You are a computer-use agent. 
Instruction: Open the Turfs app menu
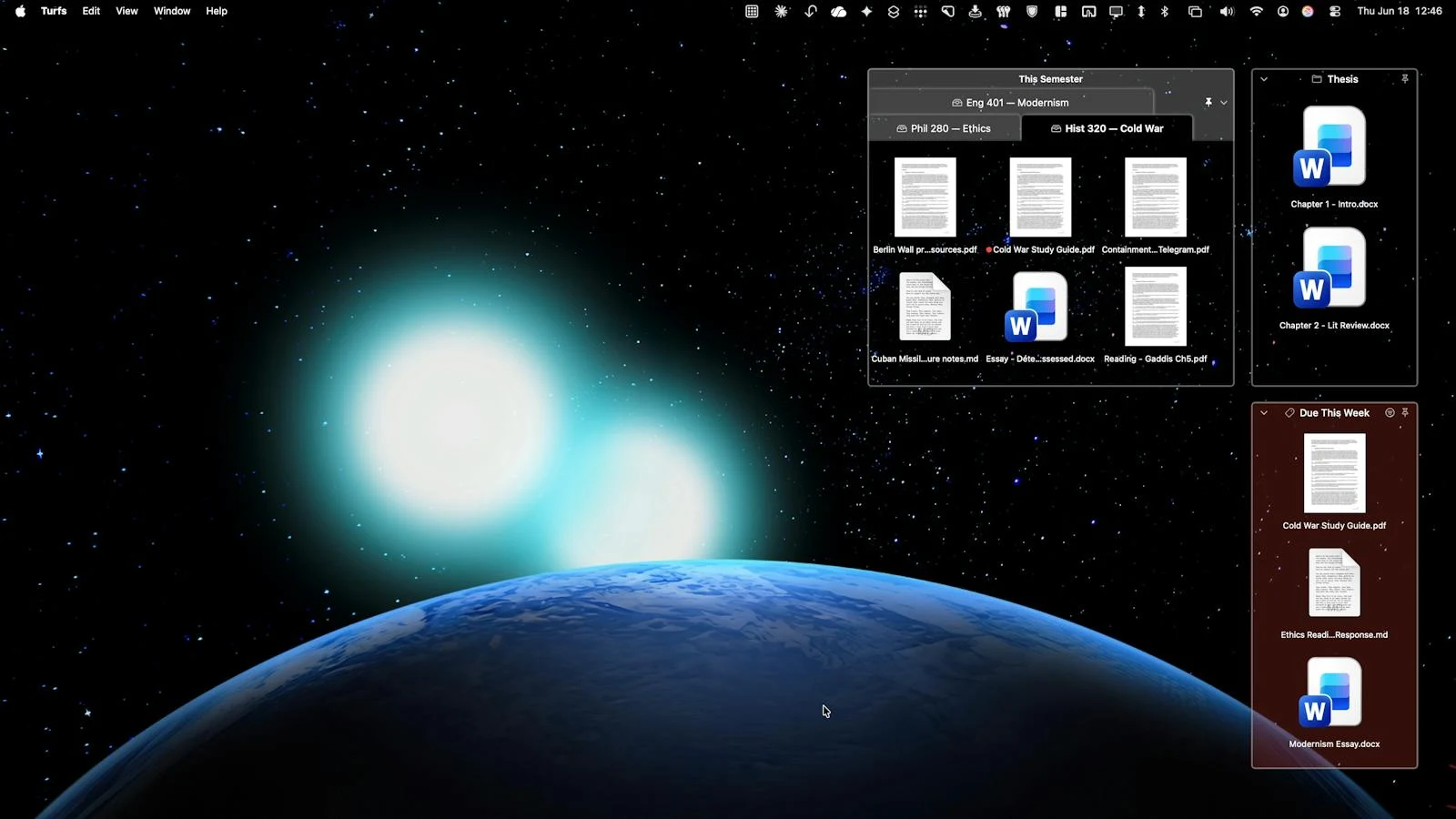point(54,11)
